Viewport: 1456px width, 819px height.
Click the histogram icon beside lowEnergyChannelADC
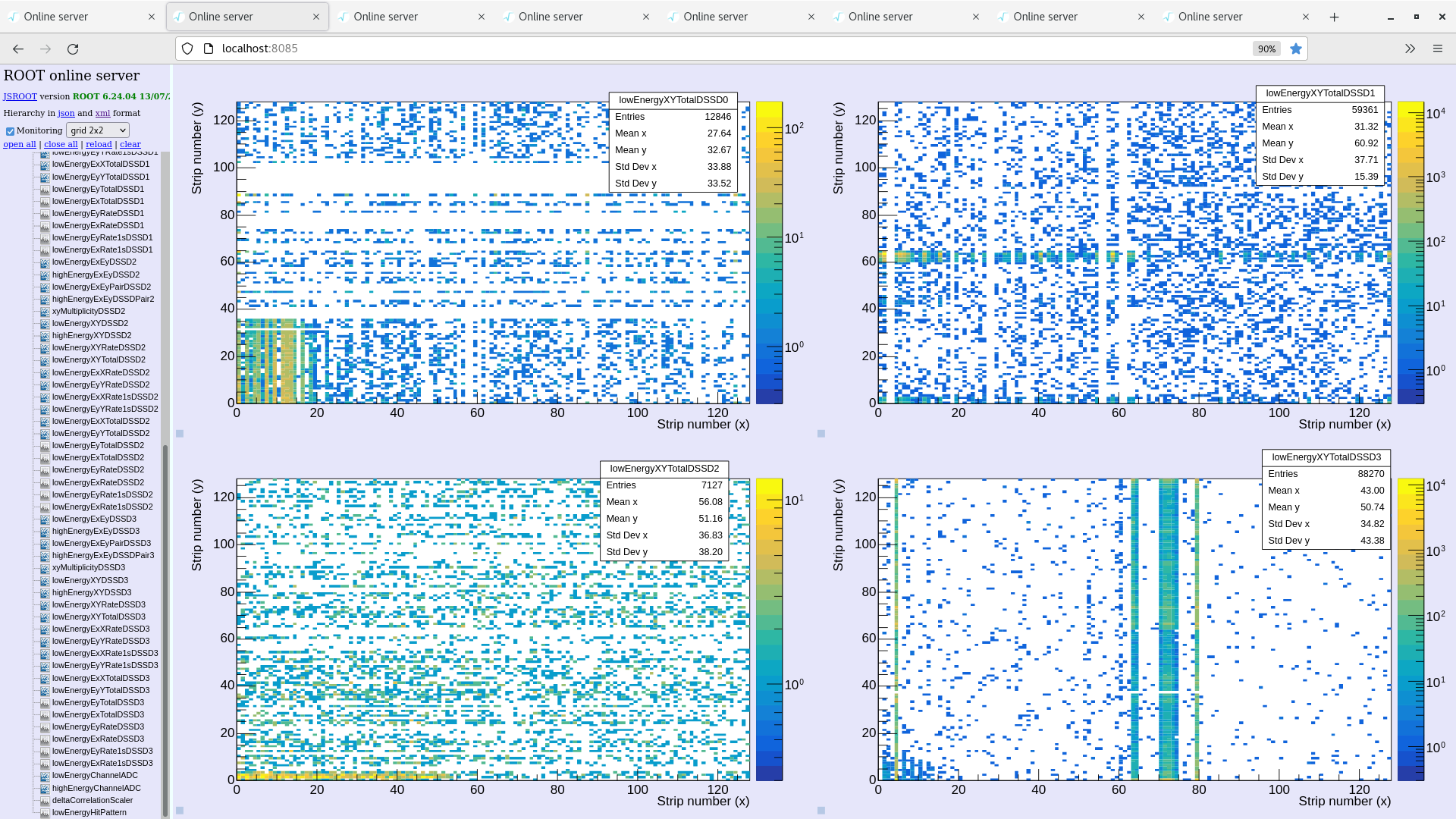click(44, 775)
